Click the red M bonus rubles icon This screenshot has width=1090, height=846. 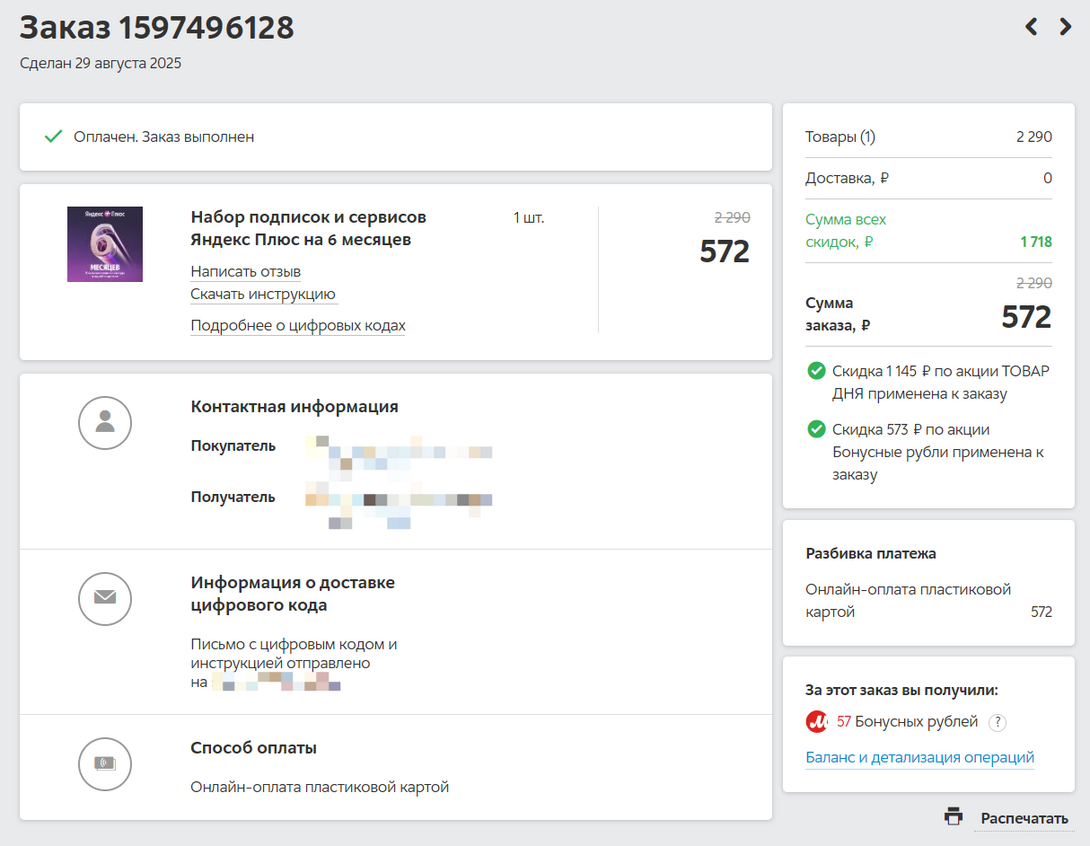pos(817,722)
